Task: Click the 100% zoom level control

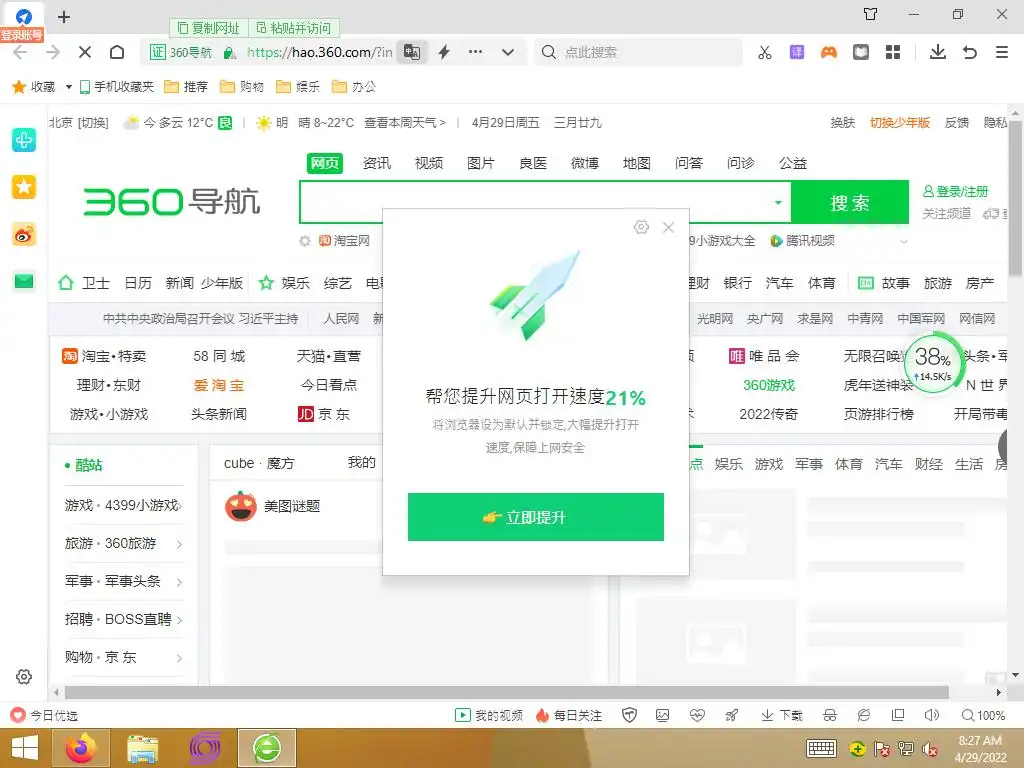Action: click(984, 716)
